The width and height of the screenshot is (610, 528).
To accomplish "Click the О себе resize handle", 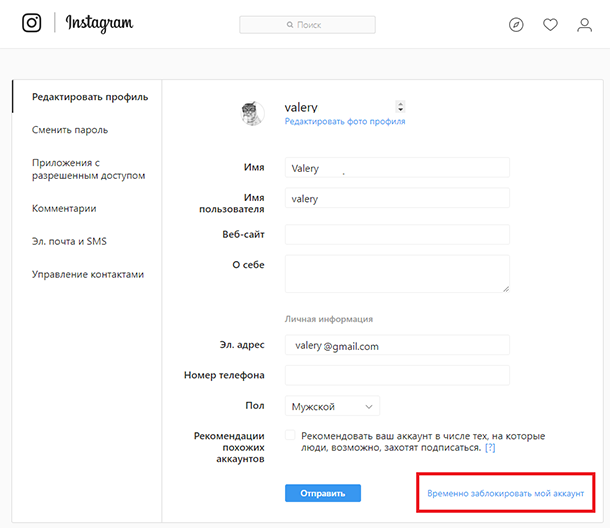I will pos(506,289).
